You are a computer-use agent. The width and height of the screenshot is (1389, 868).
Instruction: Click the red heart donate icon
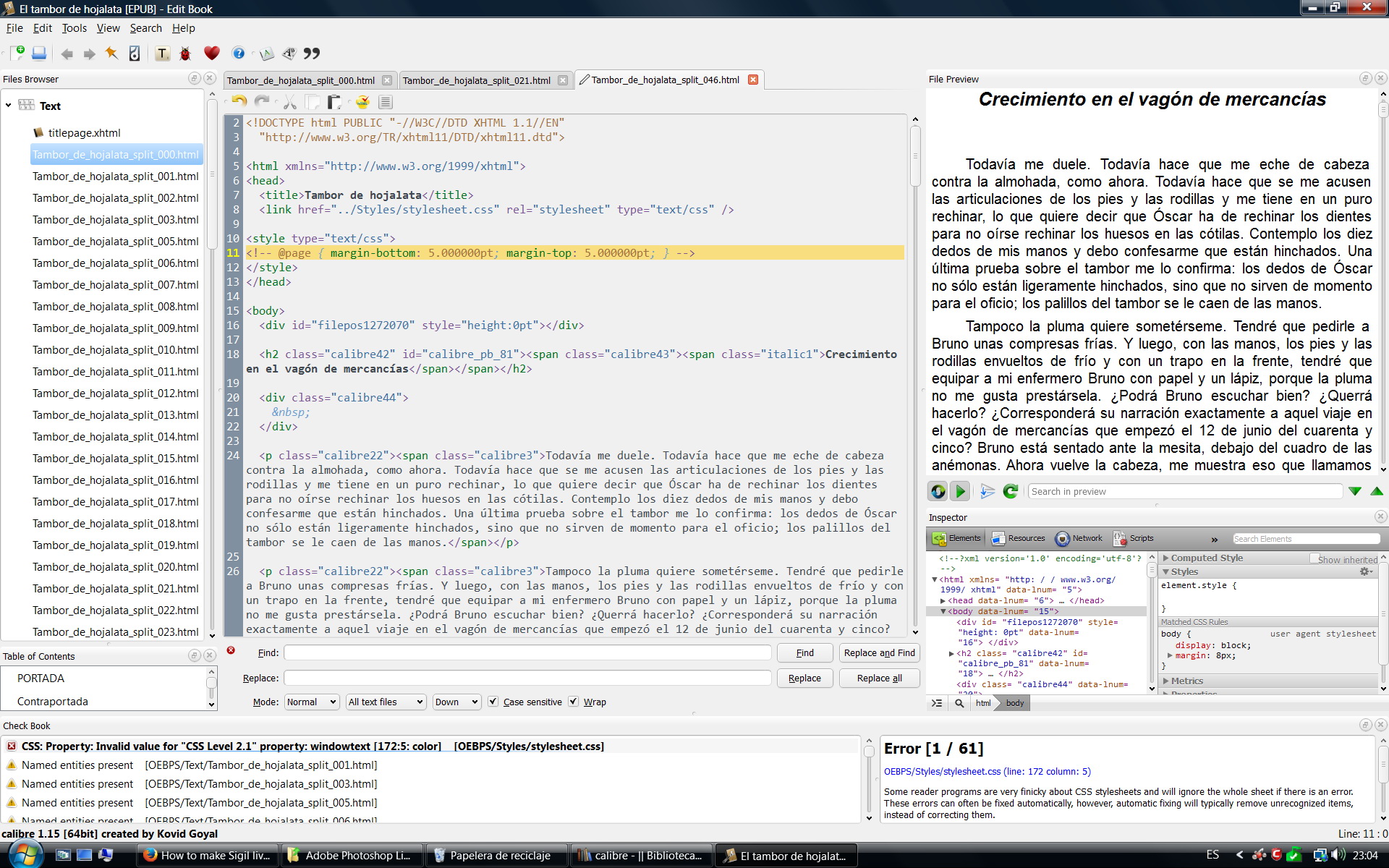(211, 54)
